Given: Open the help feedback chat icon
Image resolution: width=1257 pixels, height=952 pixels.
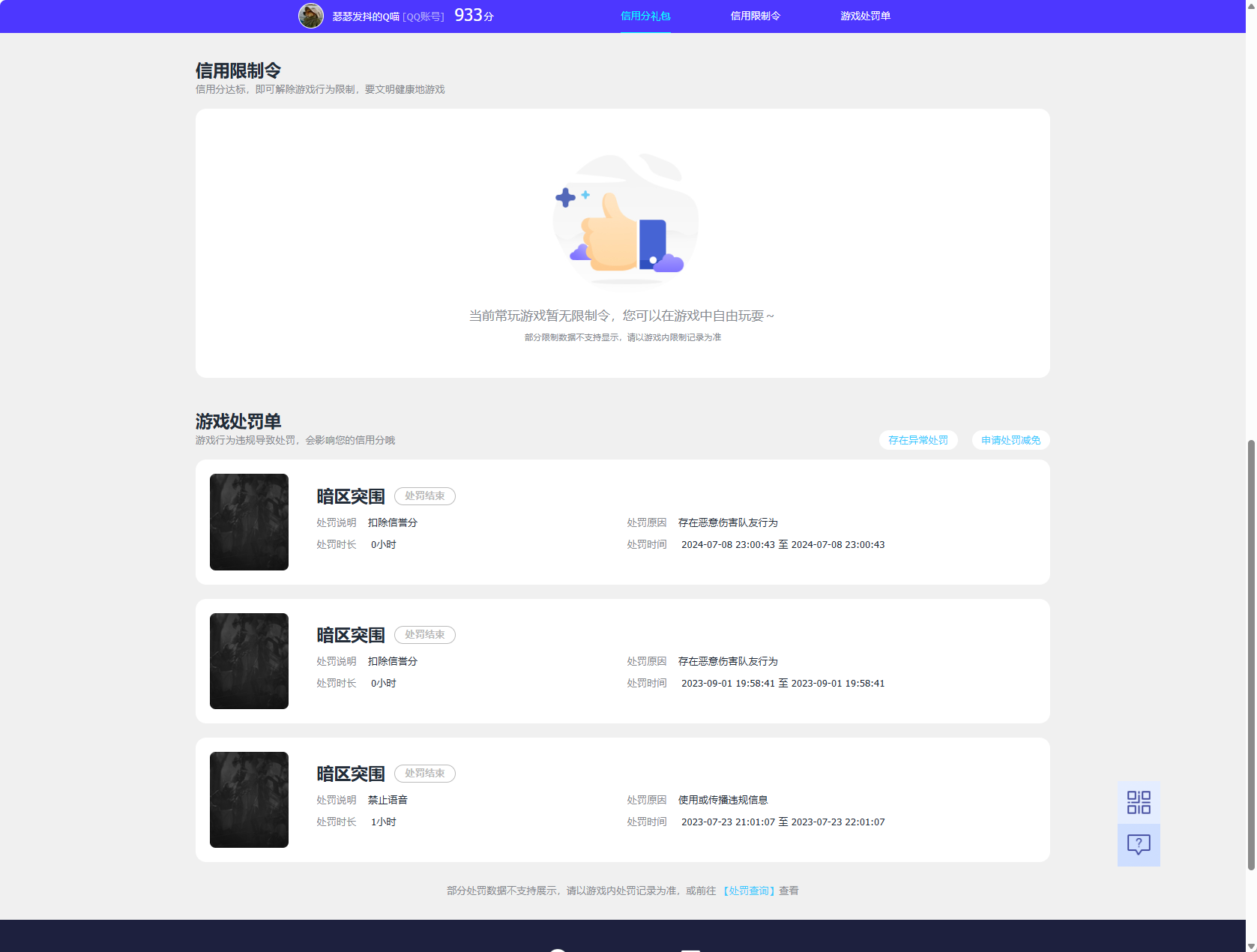Looking at the screenshot, I should [x=1139, y=846].
